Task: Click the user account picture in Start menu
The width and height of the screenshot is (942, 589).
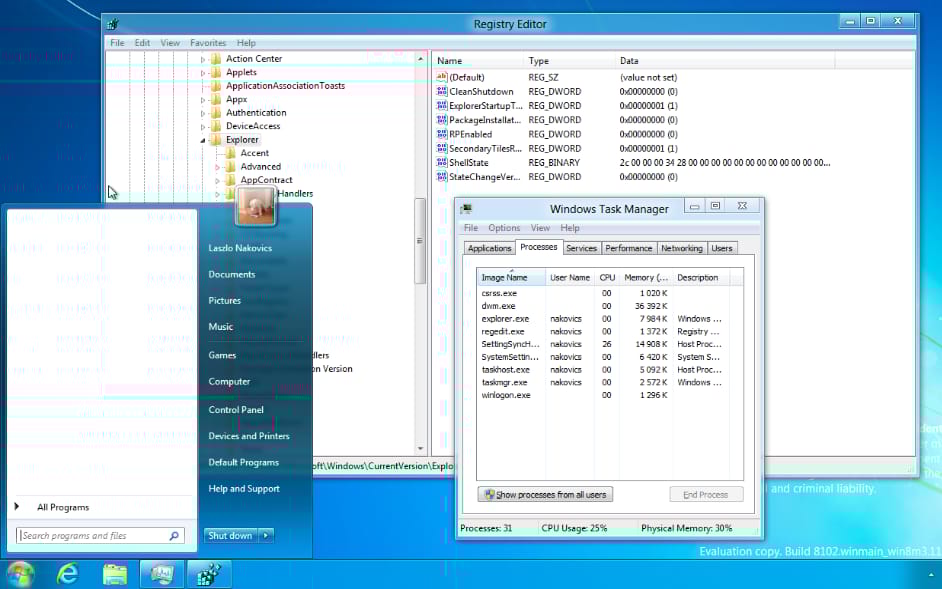Action: (256, 206)
